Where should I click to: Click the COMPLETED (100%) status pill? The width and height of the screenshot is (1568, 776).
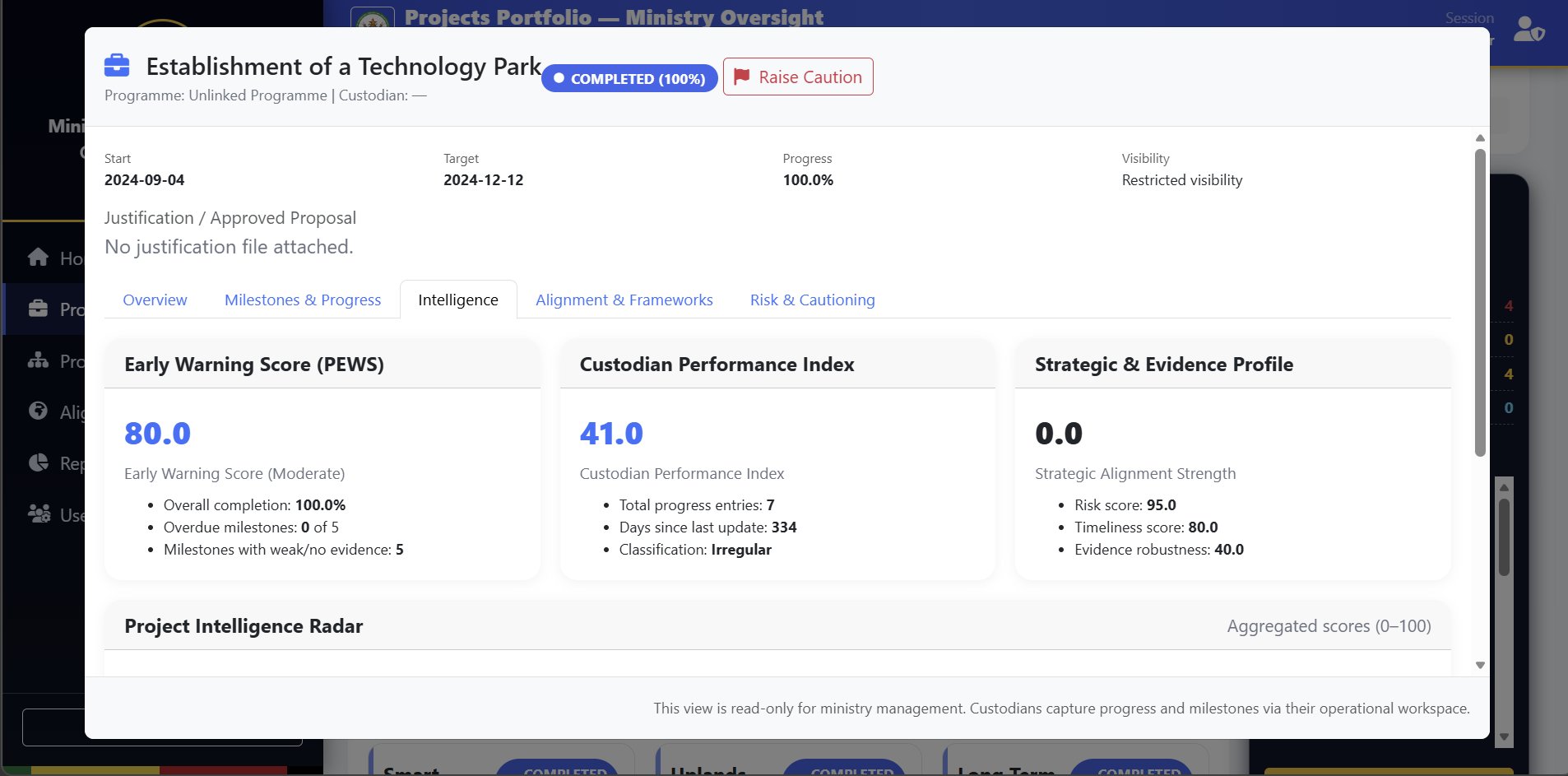coord(629,78)
